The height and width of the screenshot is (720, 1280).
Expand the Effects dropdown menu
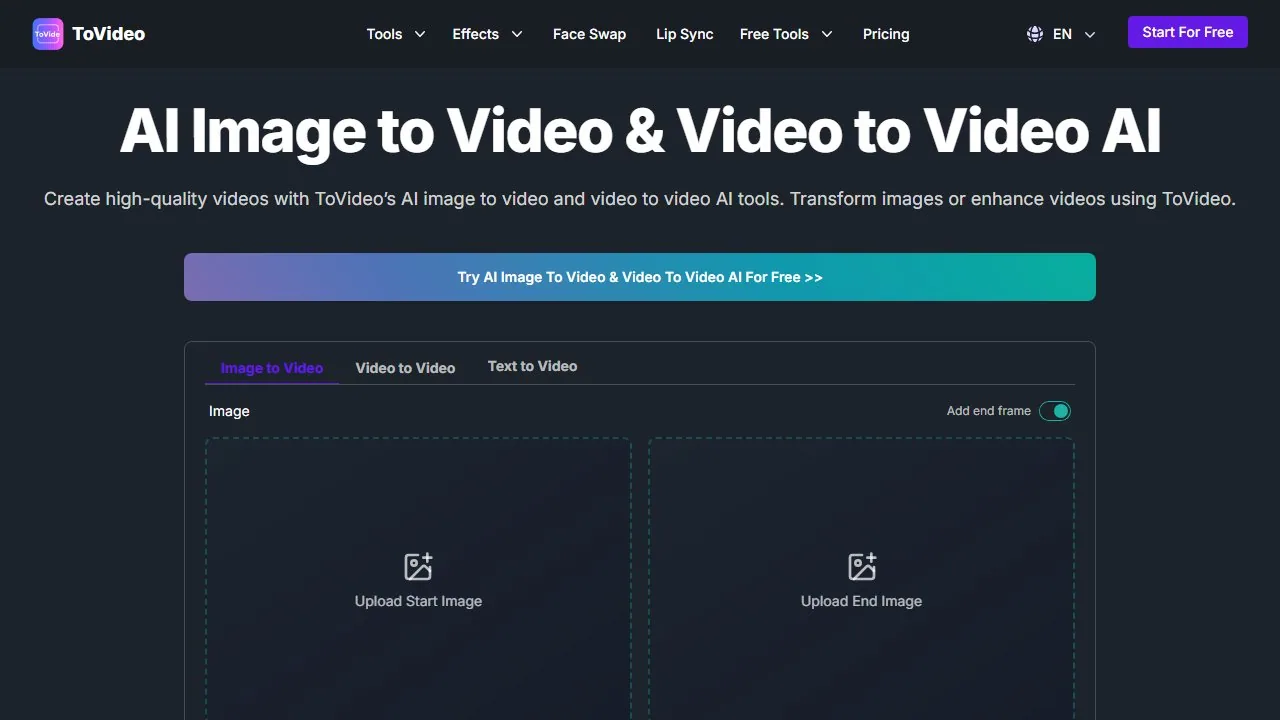pyautogui.click(x=488, y=34)
